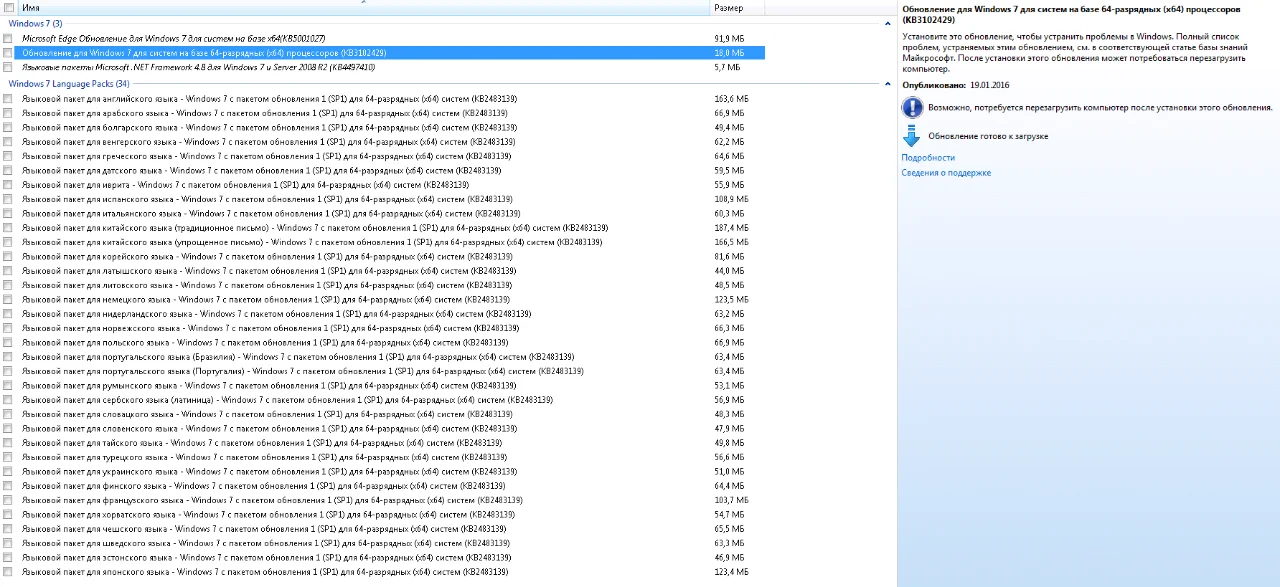
Task: Select the Danish language pack checkbox
Action: [x=8, y=171]
